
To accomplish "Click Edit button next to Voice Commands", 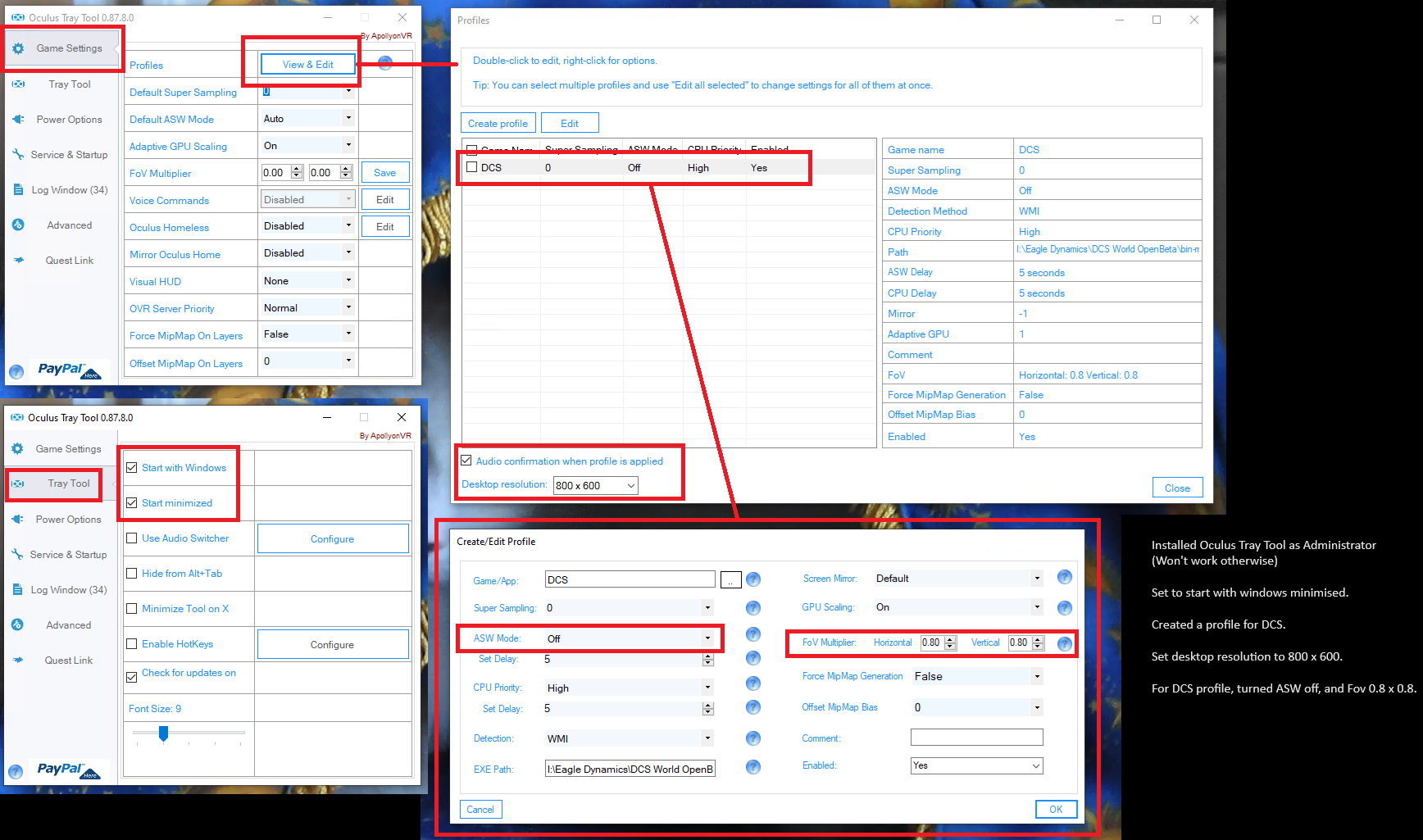I will [x=385, y=200].
